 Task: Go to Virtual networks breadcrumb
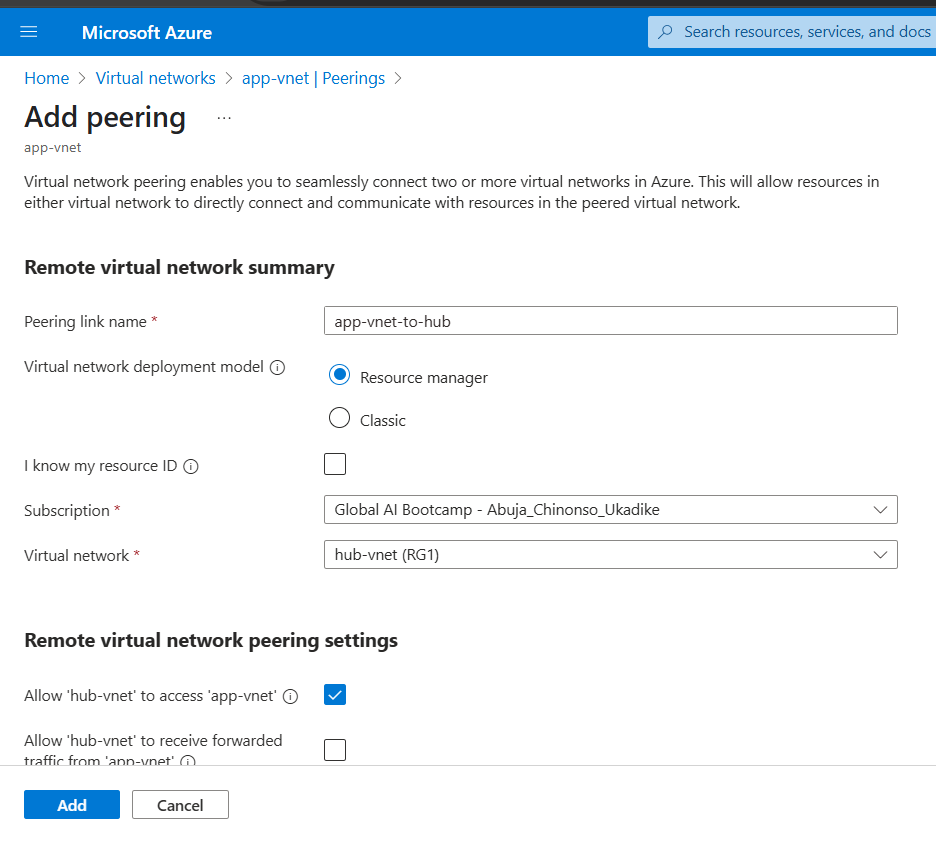click(156, 78)
